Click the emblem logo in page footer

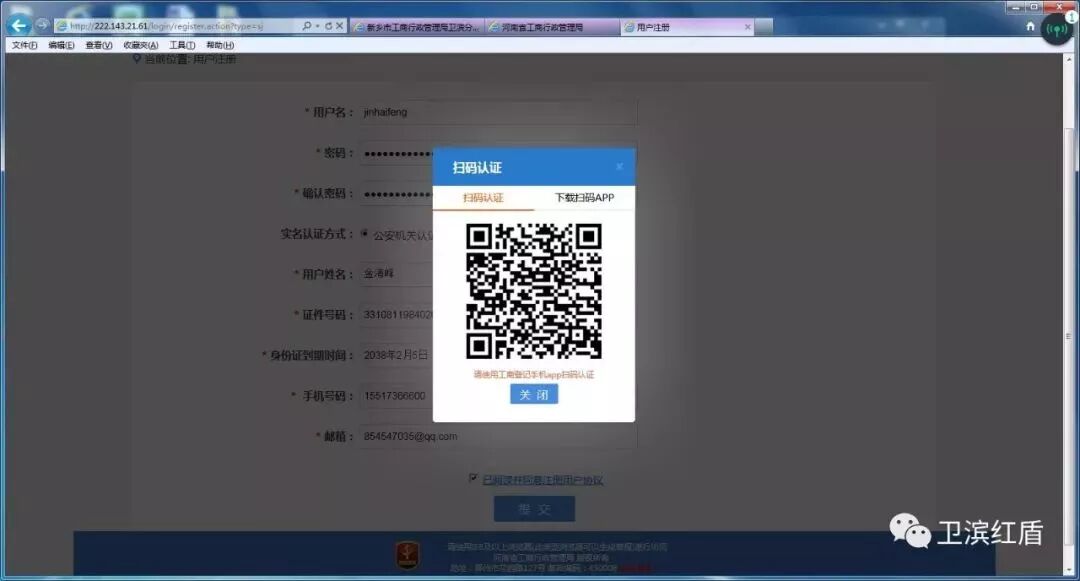click(x=407, y=555)
